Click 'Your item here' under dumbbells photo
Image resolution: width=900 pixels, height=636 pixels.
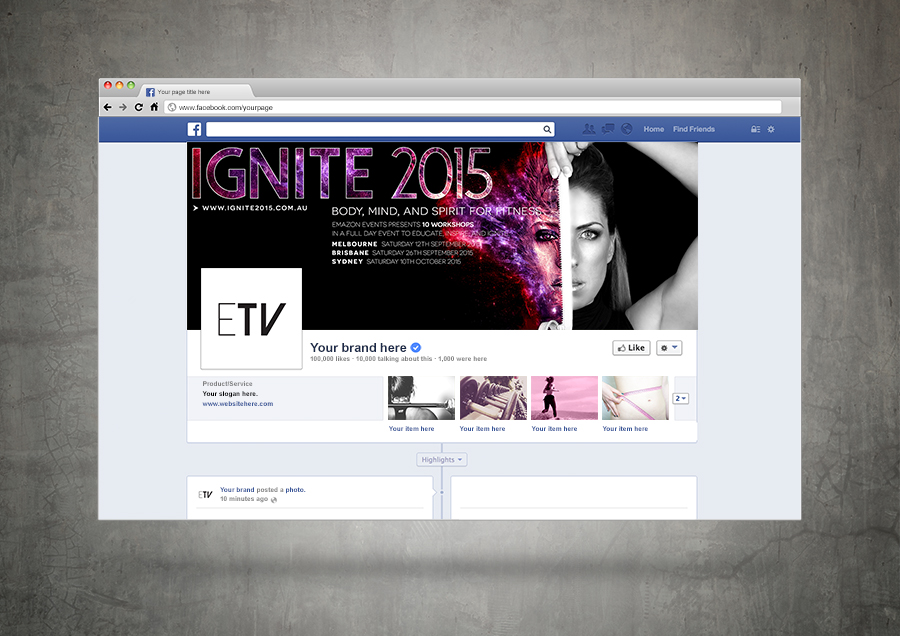point(483,429)
